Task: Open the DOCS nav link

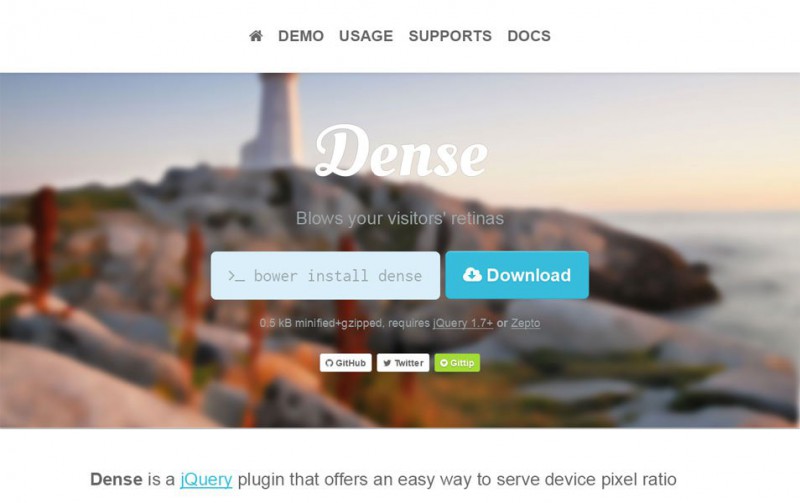Action: (x=529, y=36)
